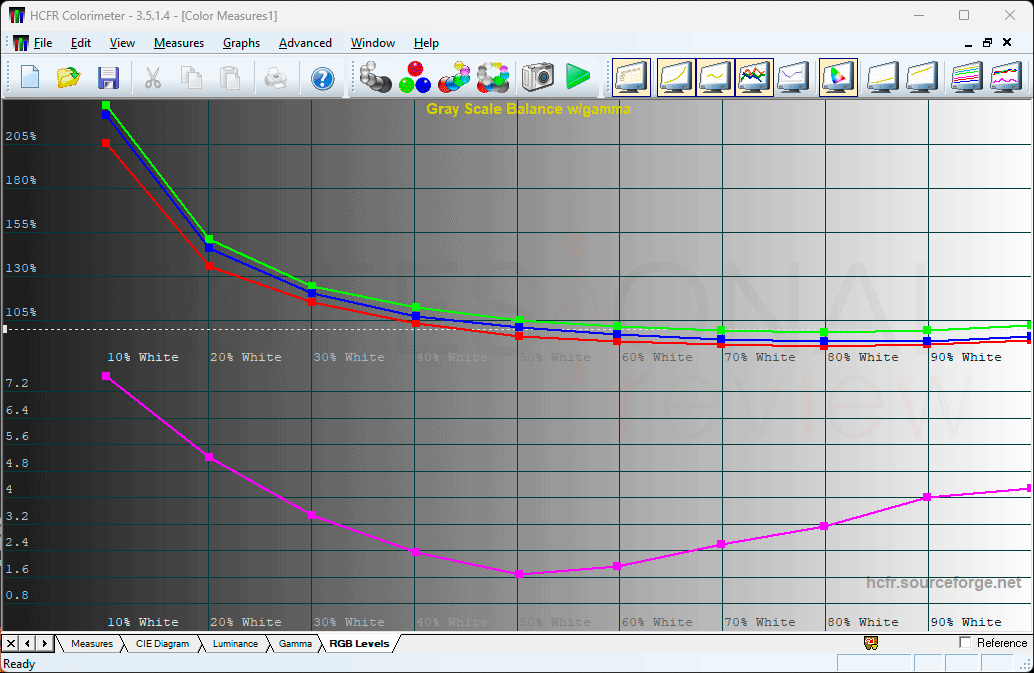
Task: Close the inner Color Measures1 document
Action: click(1007, 43)
